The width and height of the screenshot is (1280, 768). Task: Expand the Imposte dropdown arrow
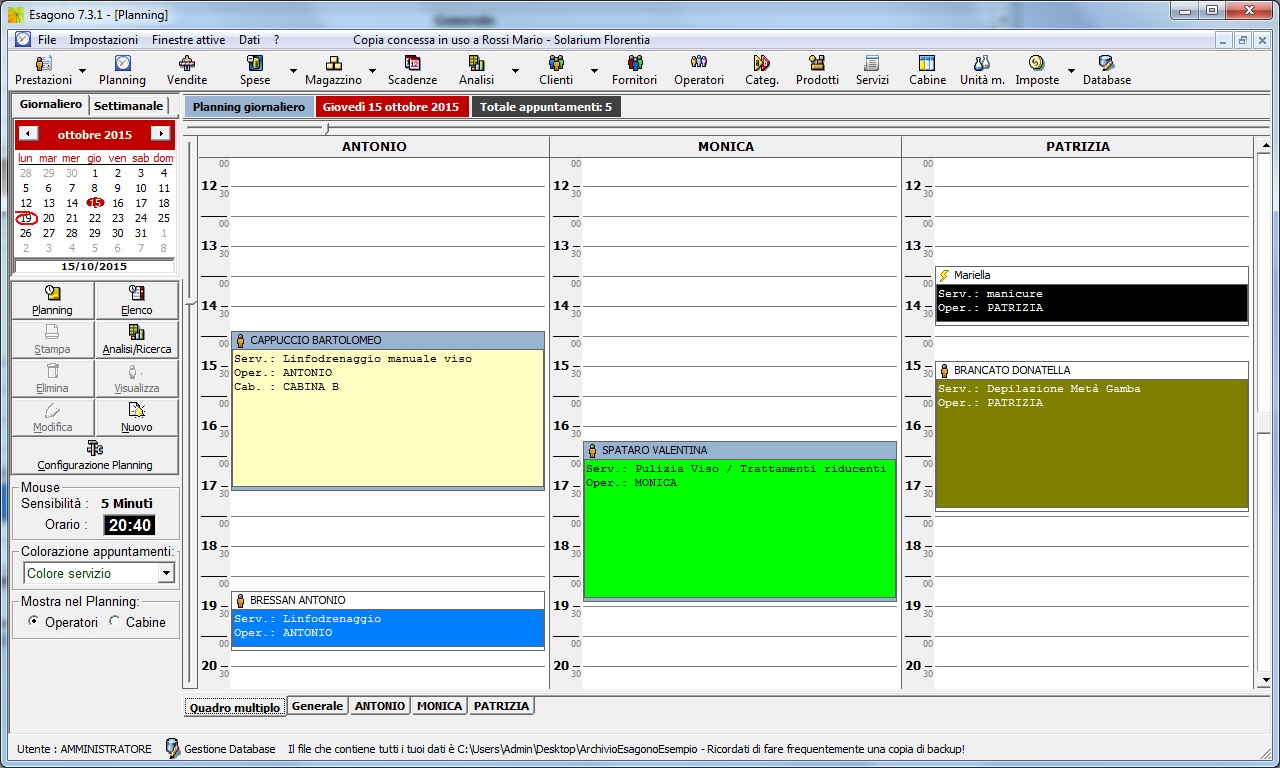1071,71
